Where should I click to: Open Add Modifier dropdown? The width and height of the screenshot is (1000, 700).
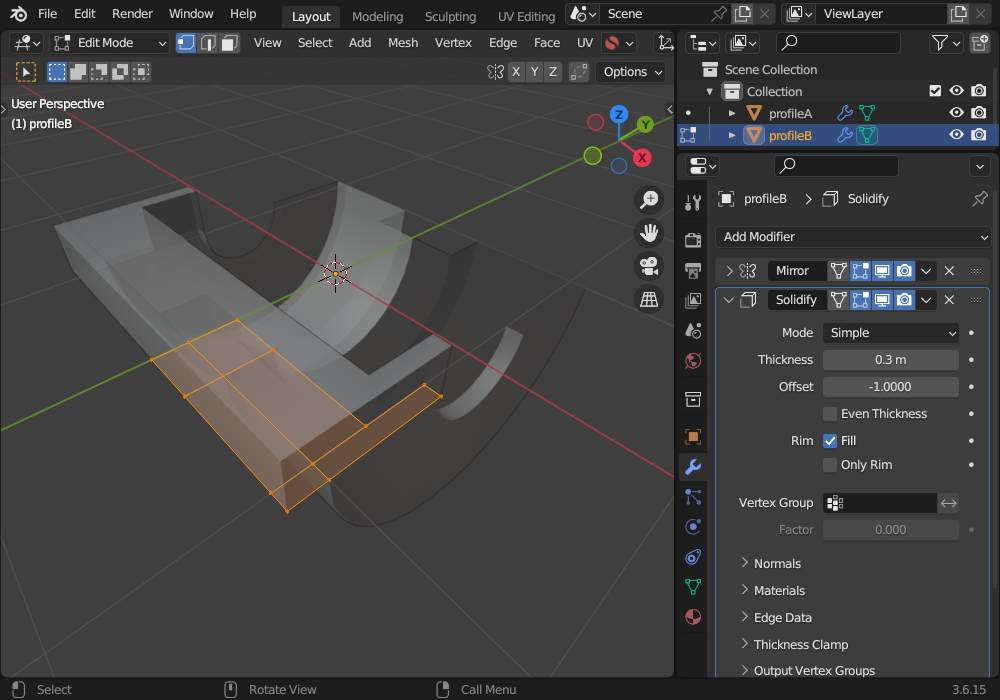click(x=853, y=237)
